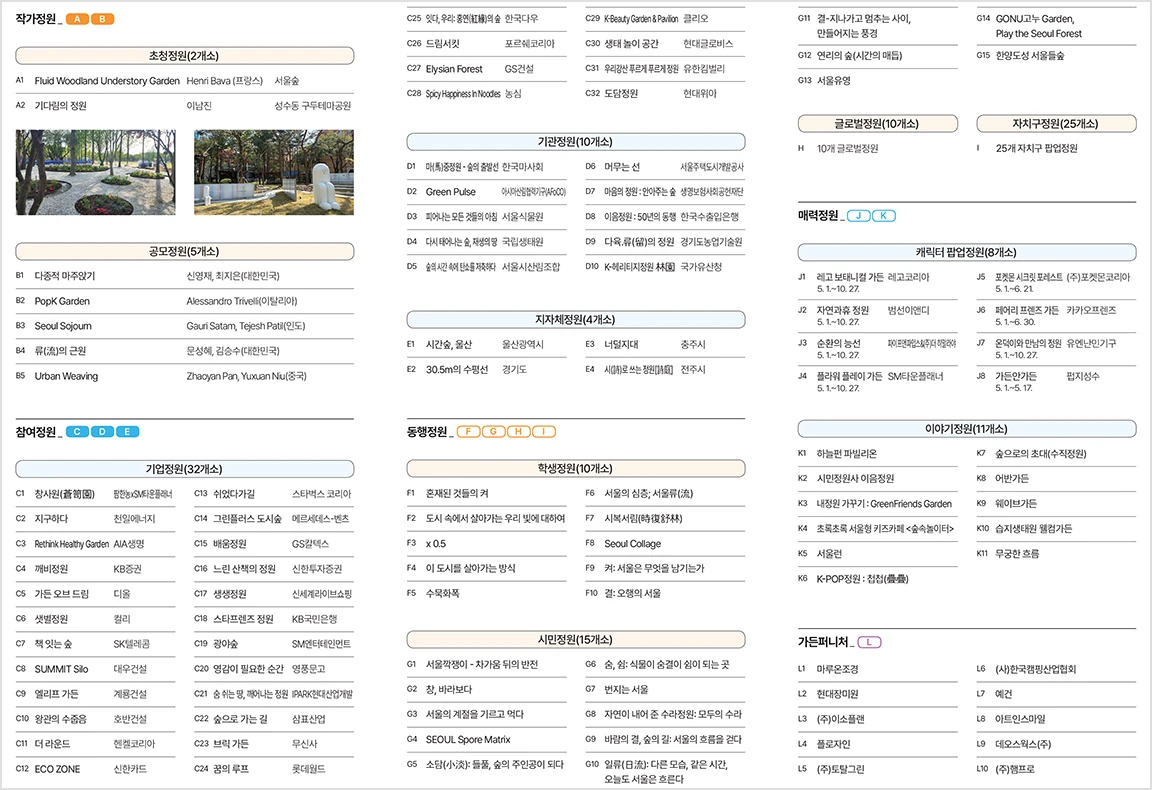Click designer name 'Henri Bava (프랑스)'

point(224,81)
